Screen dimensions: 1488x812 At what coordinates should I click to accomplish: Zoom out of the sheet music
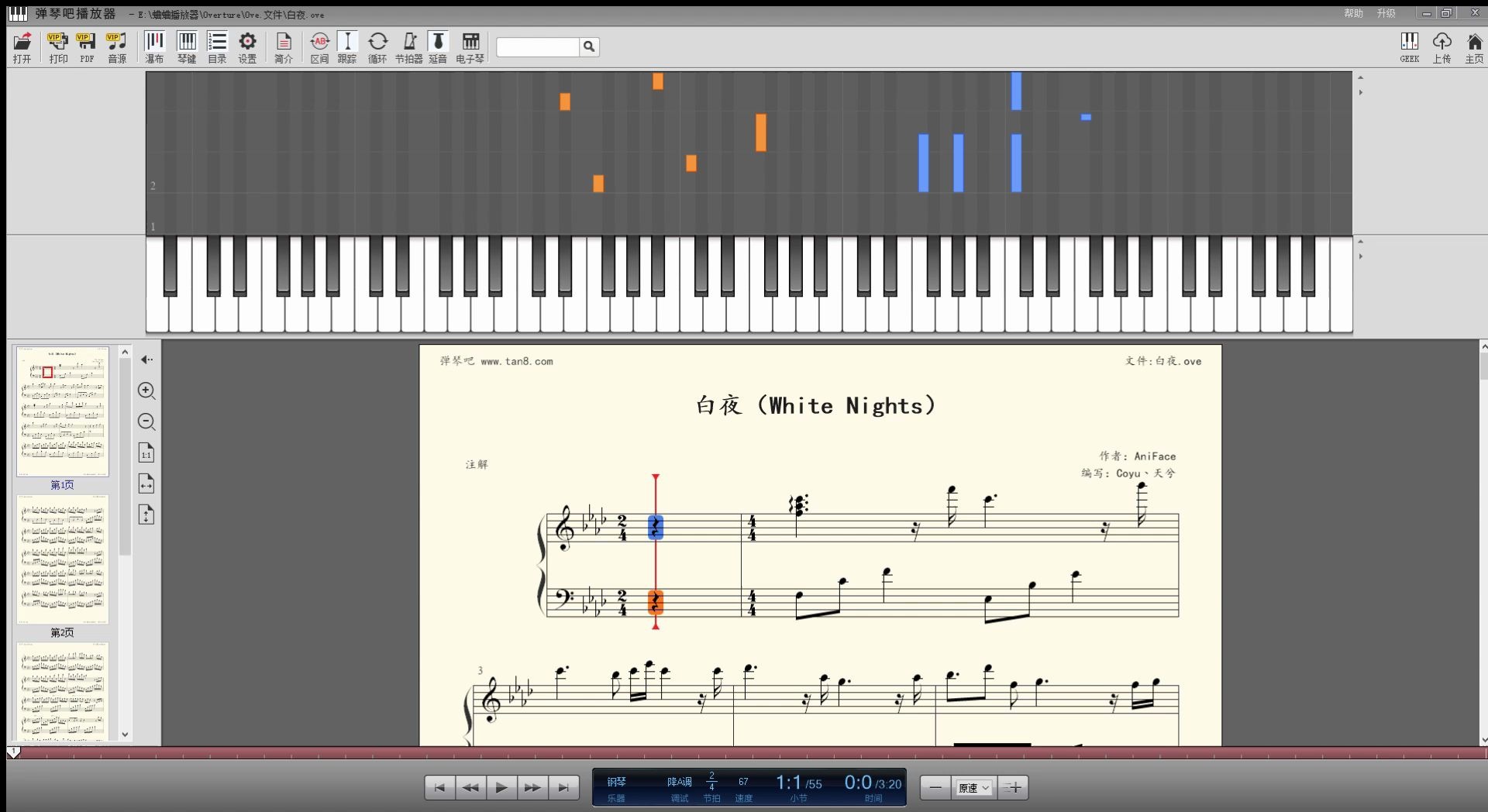pos(146,421)
